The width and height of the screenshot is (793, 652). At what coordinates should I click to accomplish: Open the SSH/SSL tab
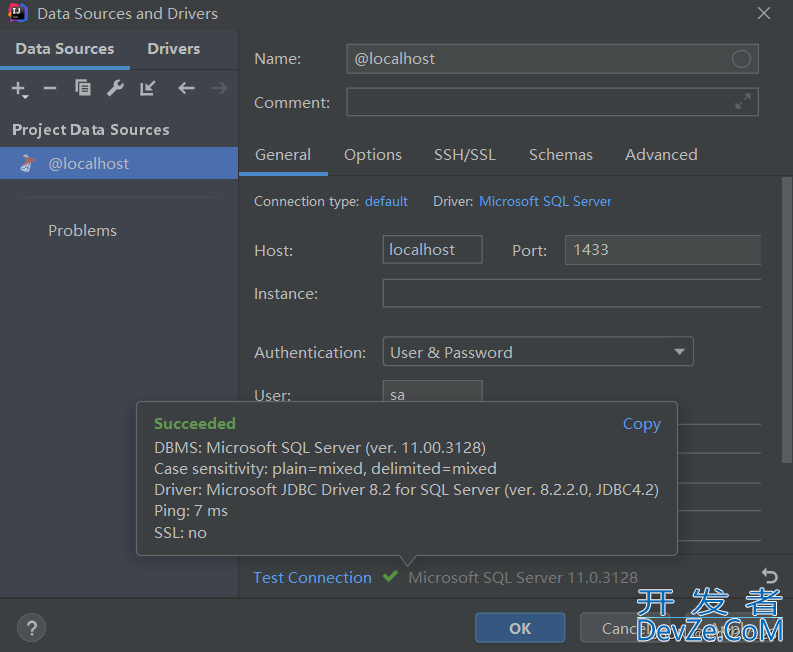[465, 155]
